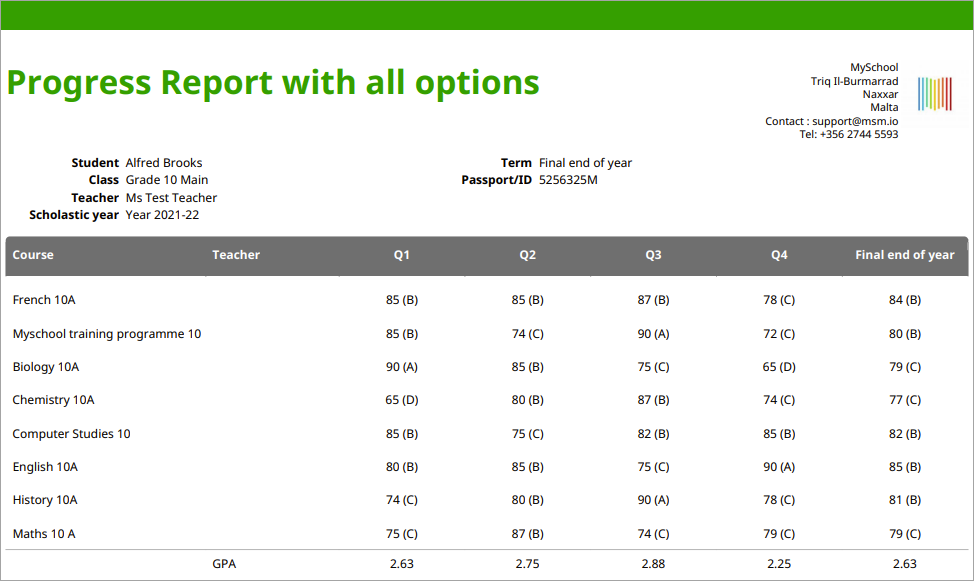Click the Q1 column header
Viewport: 974px width, 581px height.
tap(401, 255)
